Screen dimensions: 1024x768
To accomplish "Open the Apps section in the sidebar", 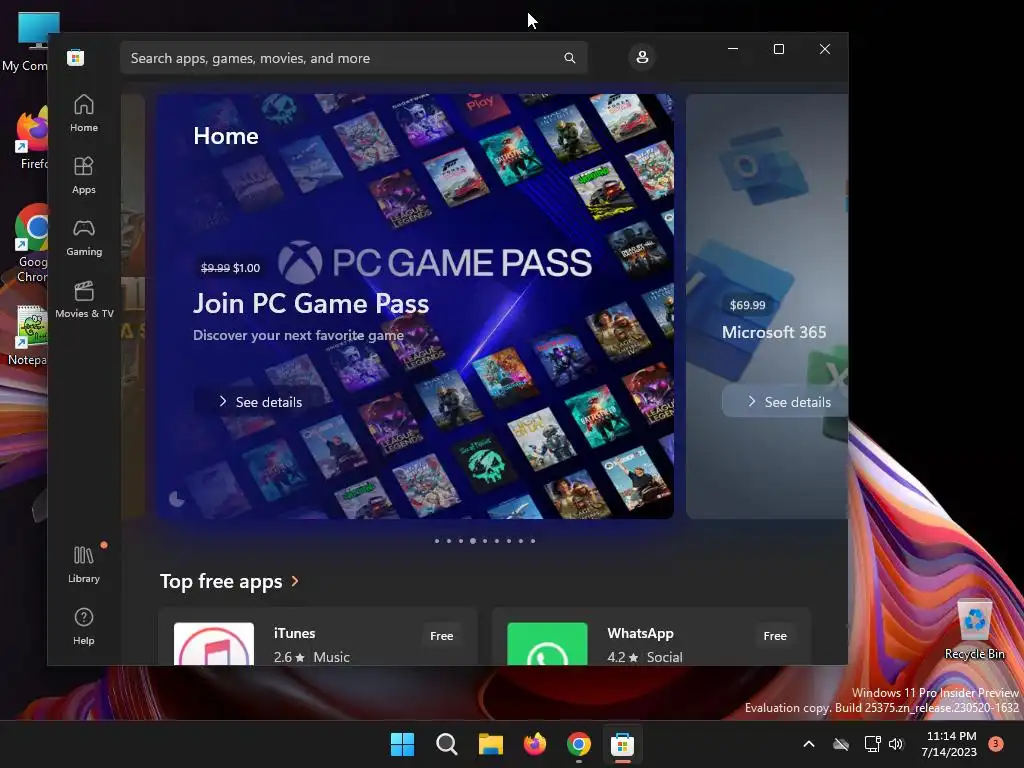I will click(x=84, y=176).
